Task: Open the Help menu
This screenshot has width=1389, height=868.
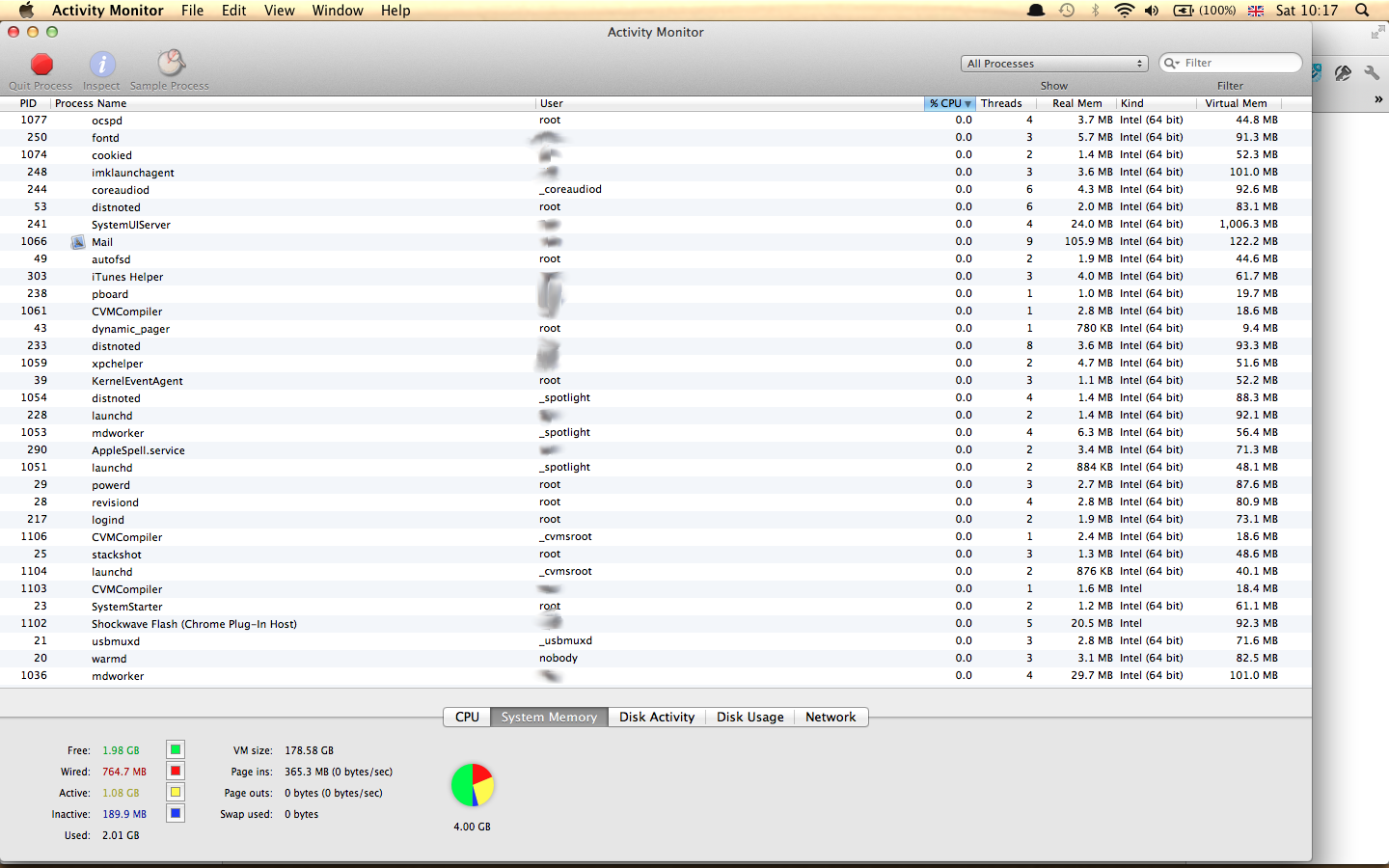Action: point(395,10)
